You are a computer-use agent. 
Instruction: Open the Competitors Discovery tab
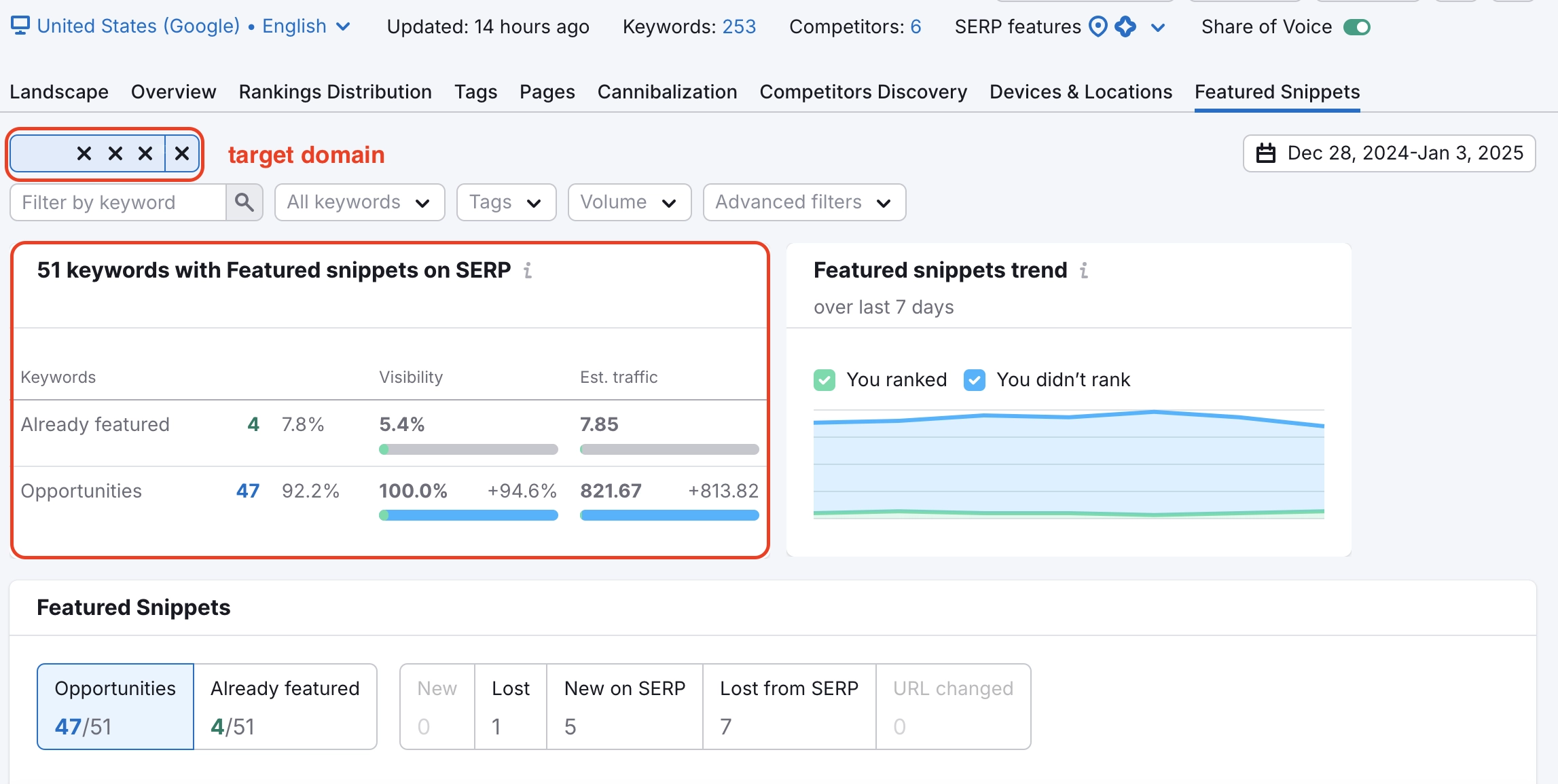863,92
